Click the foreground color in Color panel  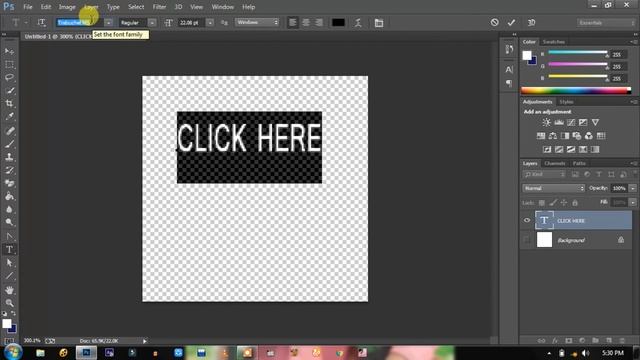527,55
